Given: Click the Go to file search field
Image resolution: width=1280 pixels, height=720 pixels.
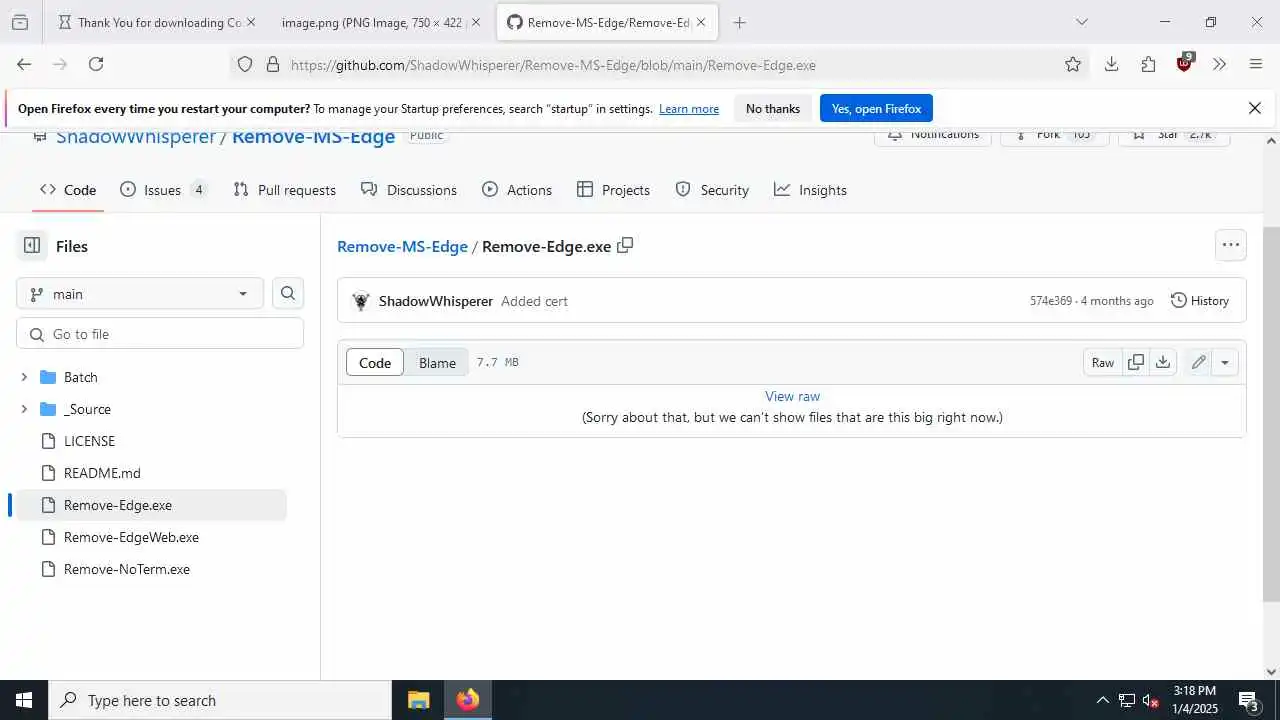Looking at the screenshot, I should tap(160, 334).
